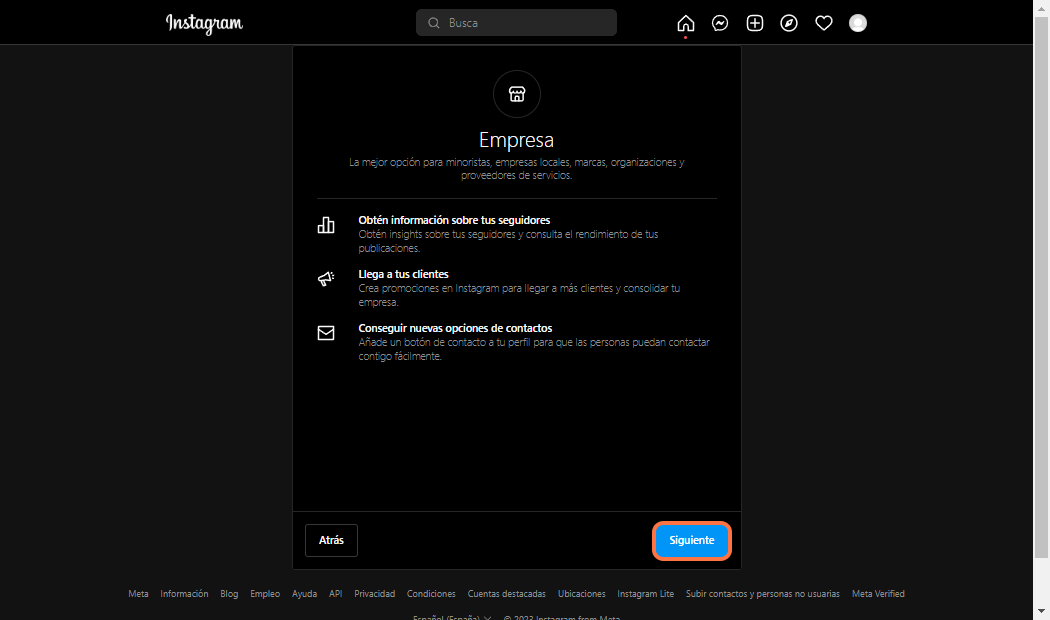1050x620 pixels.
Task: Open the Condiciones footer link
Action: point(431,594)
